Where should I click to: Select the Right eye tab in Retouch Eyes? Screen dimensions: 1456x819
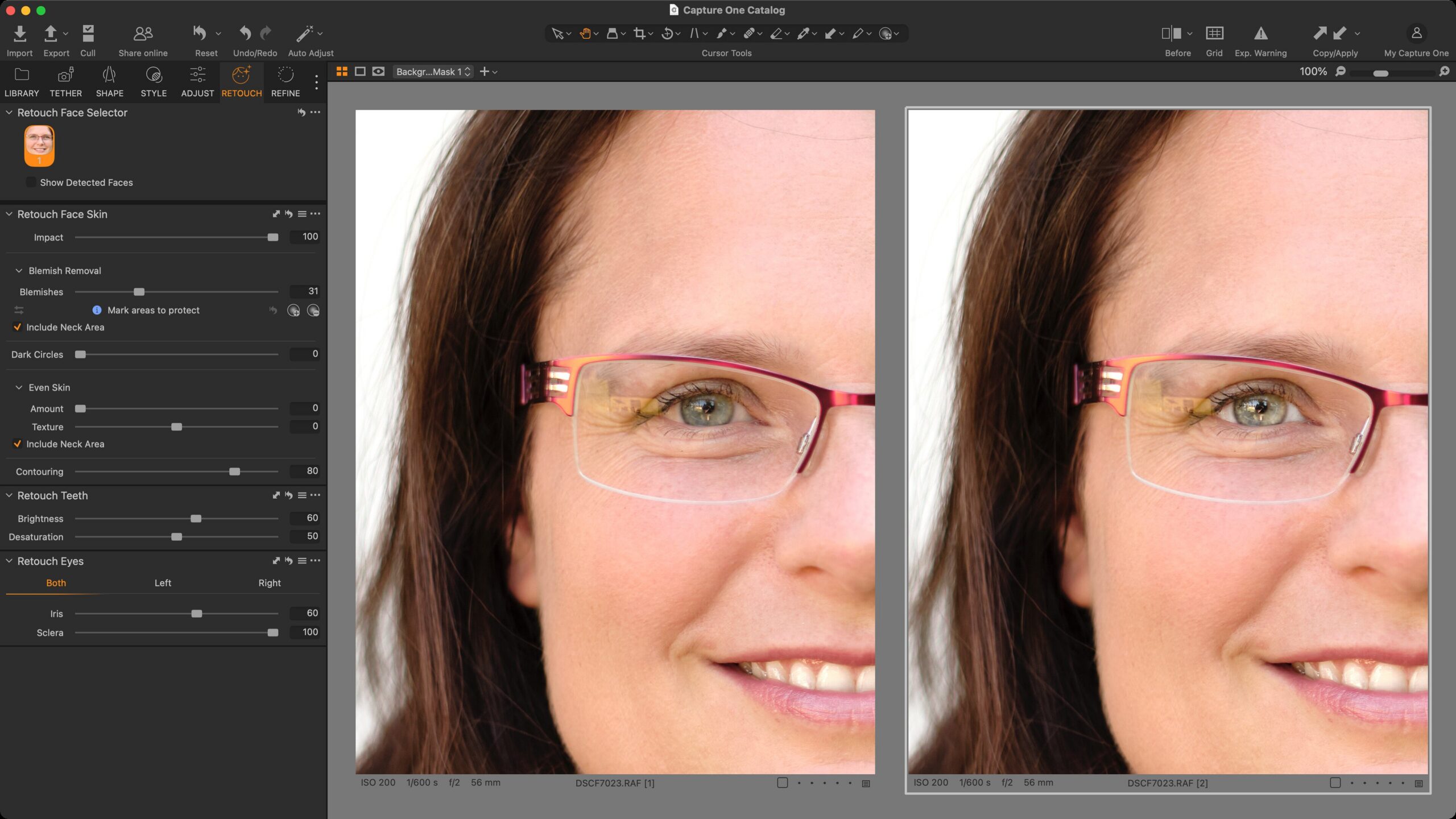(269, 582)
